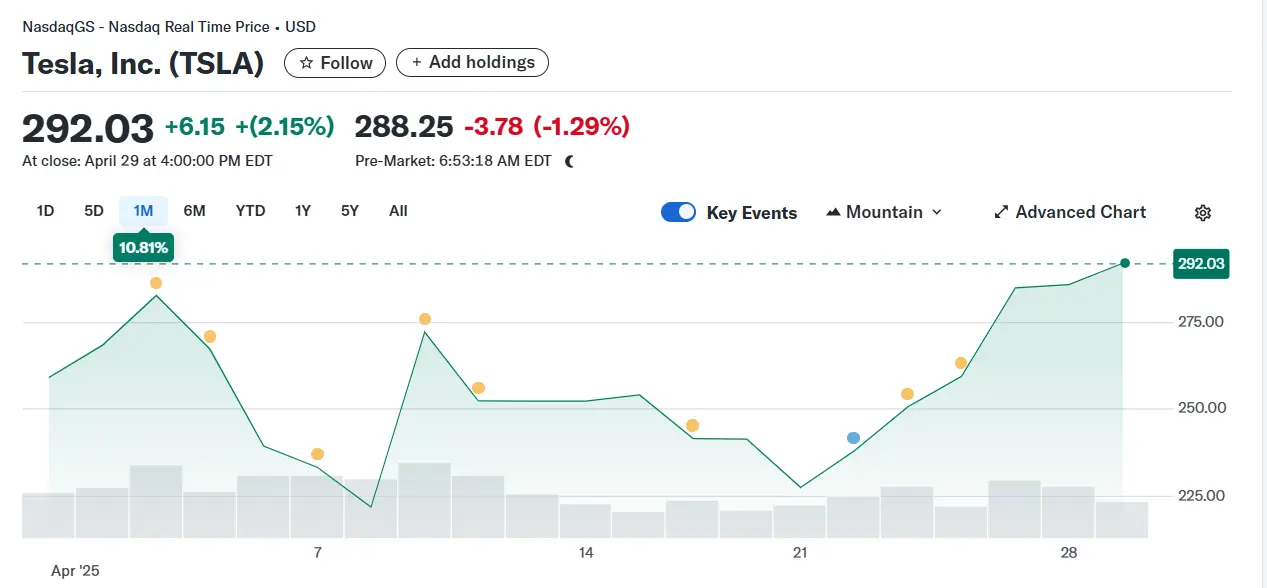Image resolution: width=1267 pixels, height=588 pixels.
Task: Click the star icon in Follow button
Action: [306, 63]
